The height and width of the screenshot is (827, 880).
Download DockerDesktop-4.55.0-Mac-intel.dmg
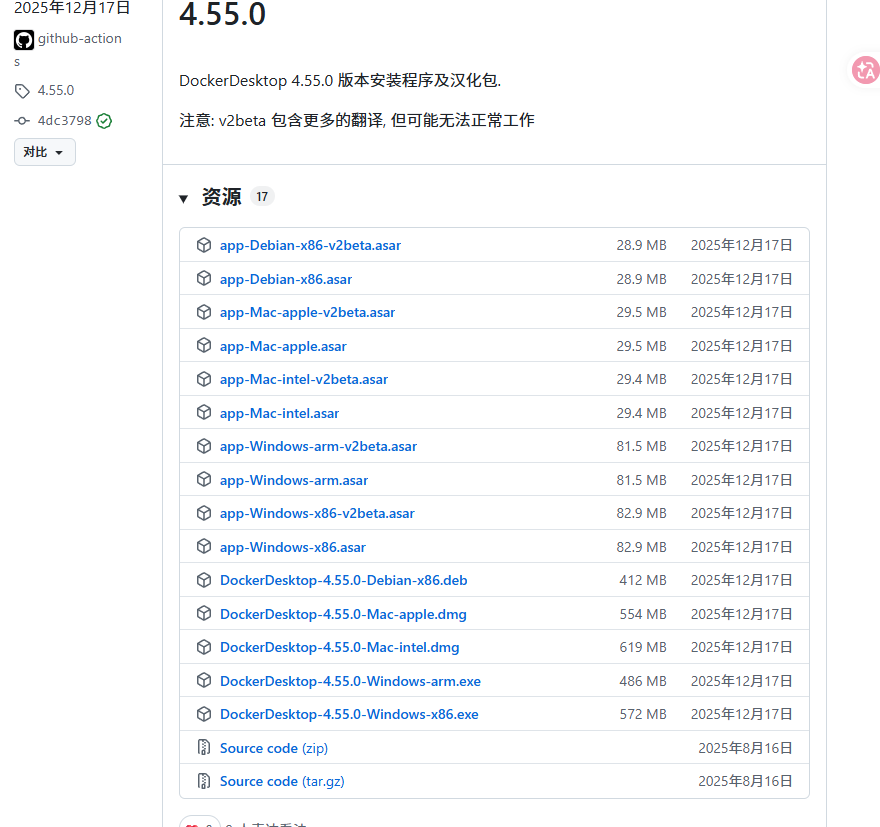click(x=340, y=647)
